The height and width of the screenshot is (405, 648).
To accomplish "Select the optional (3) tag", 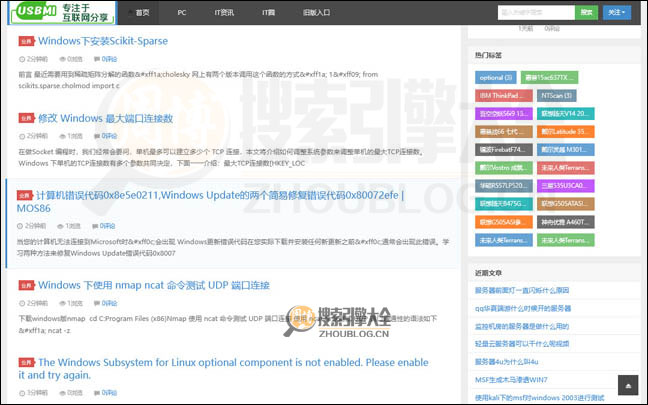I will click(496, 77).
